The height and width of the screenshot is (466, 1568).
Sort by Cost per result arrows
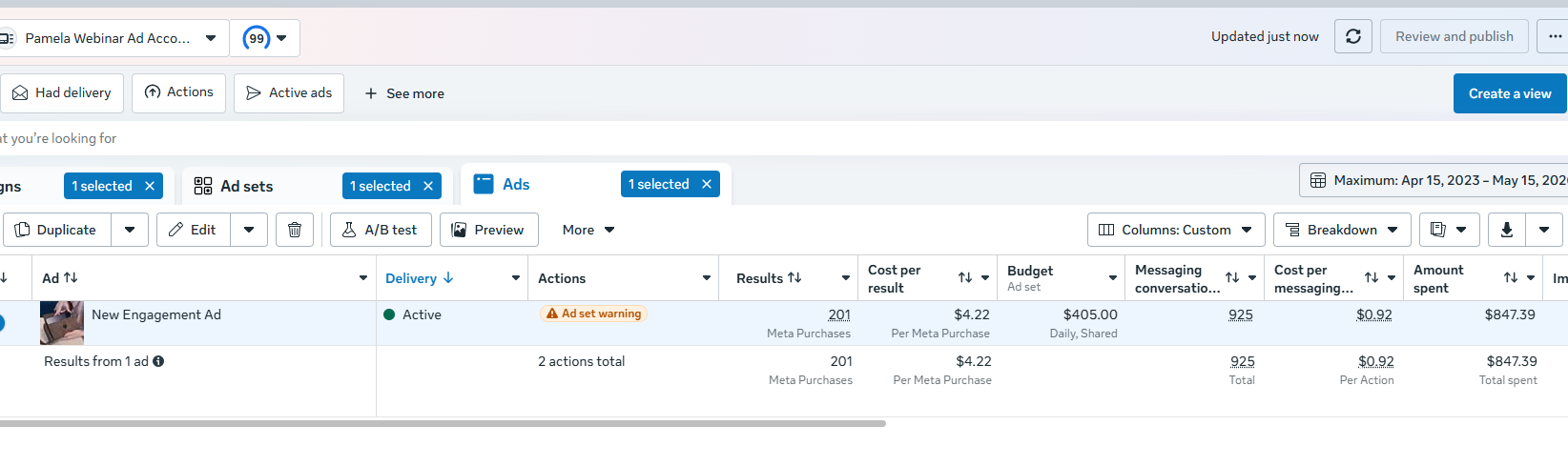[965, 277]
